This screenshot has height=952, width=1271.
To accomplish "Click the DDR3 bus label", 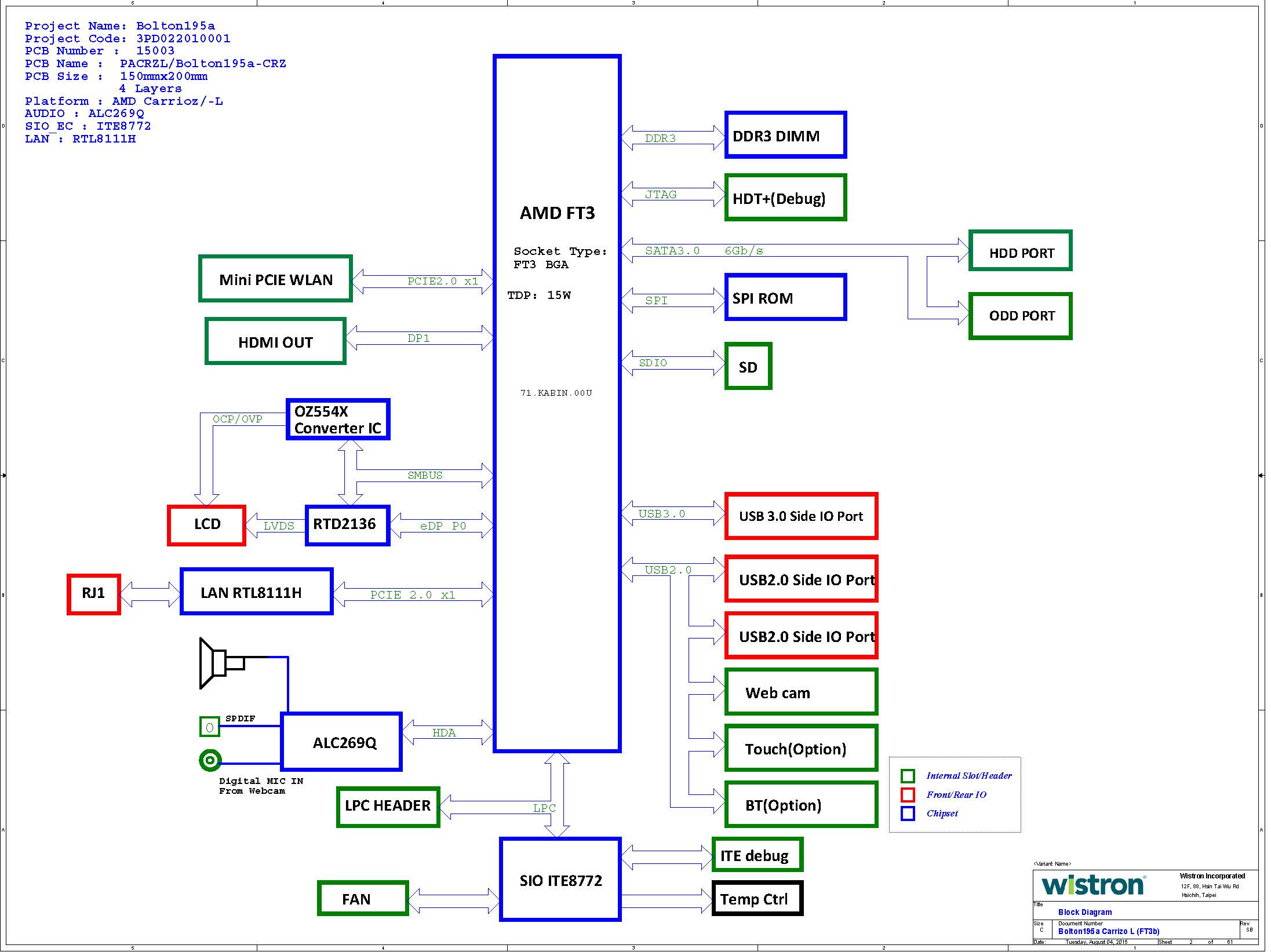I will pyautogui.click(x=660, y=138).
